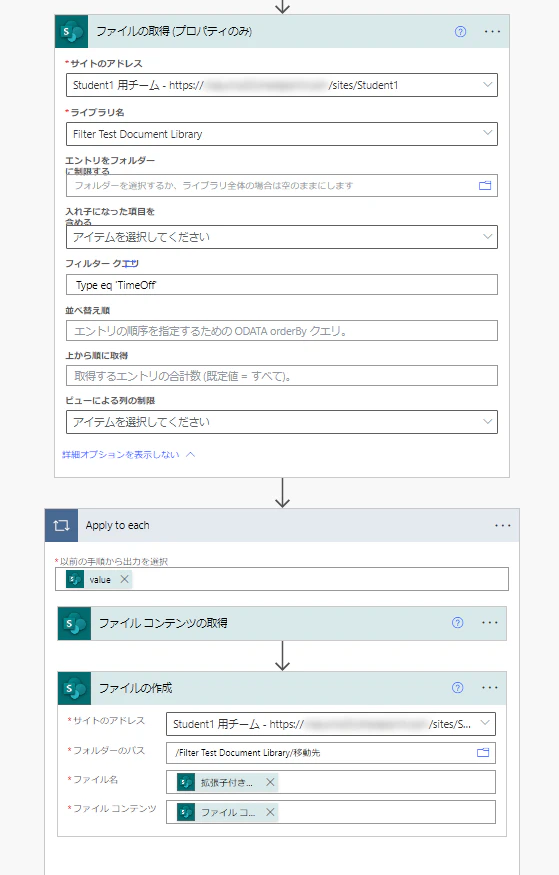Open the ellipsis menu of ファイルの取得 (プロパティのみ)

[493, 32]
